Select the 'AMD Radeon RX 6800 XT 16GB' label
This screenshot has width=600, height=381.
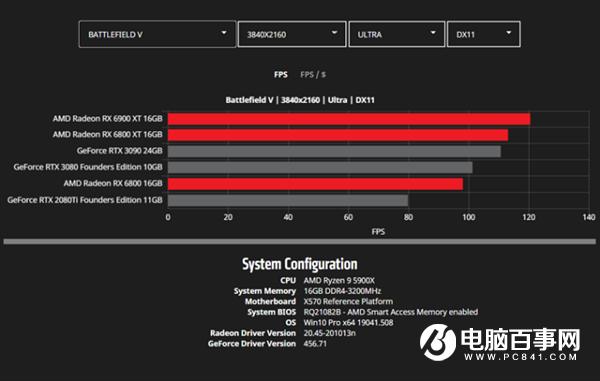pyautogui.click(x=108, y=135)
